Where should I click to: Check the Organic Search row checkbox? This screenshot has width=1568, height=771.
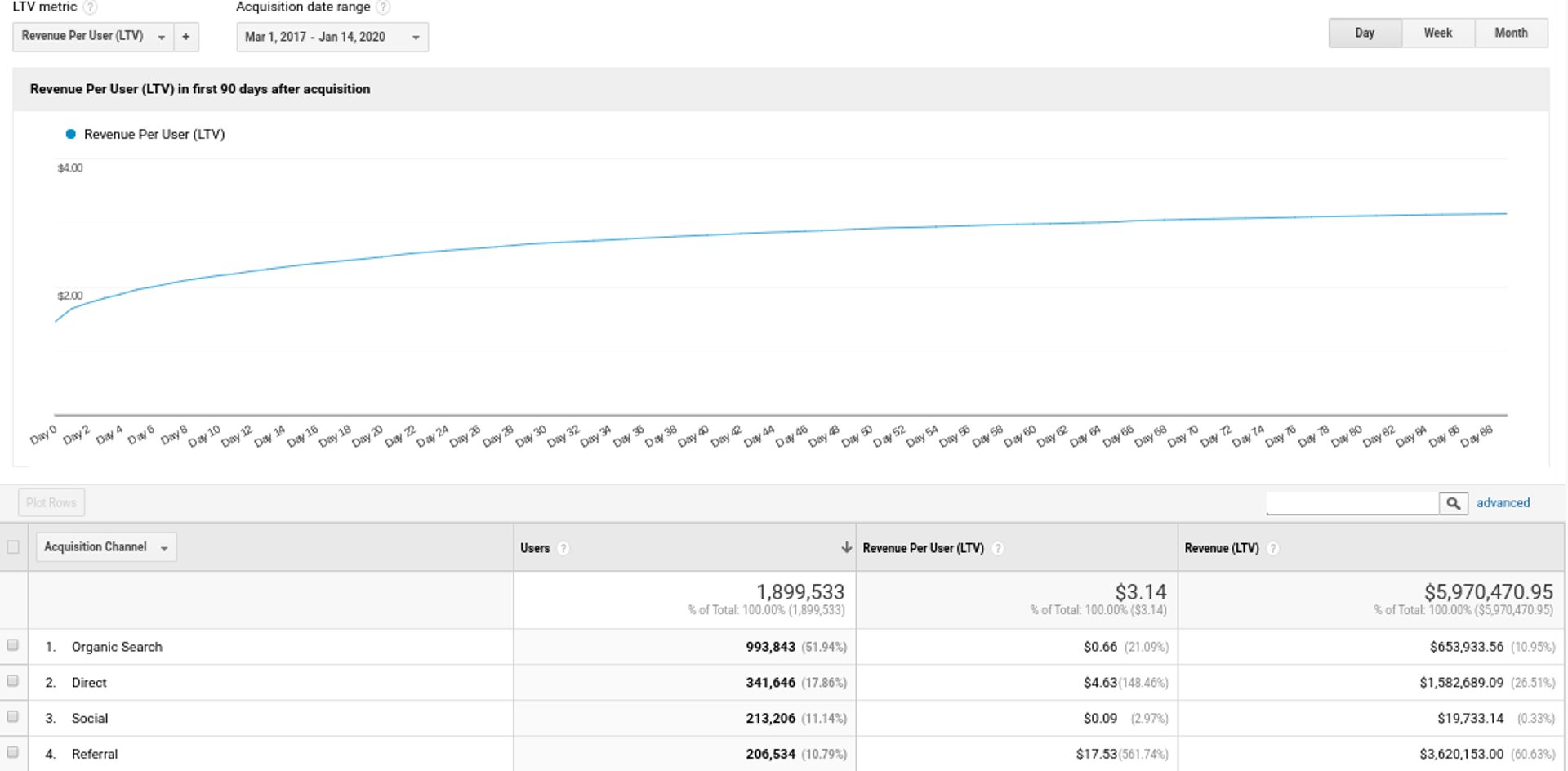click(x=13, y=645)
